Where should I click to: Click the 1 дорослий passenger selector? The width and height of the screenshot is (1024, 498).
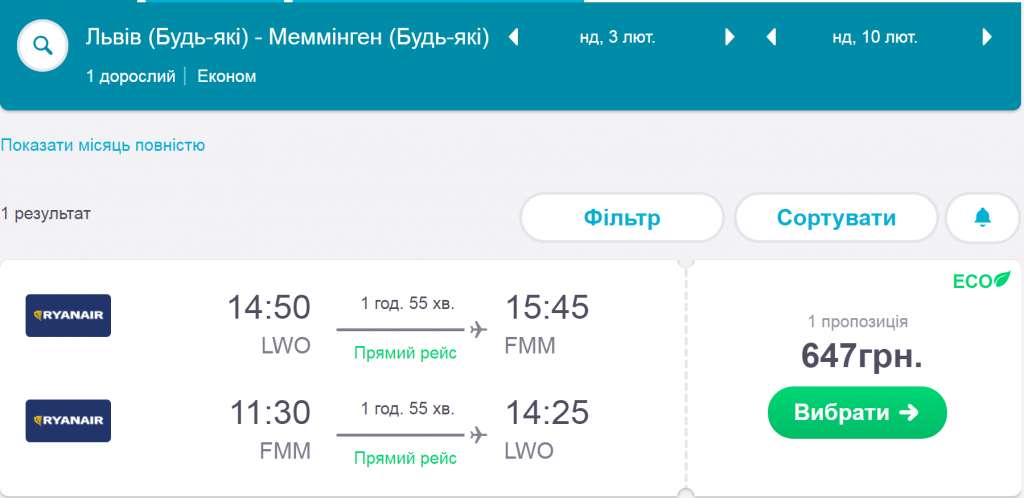131,76
